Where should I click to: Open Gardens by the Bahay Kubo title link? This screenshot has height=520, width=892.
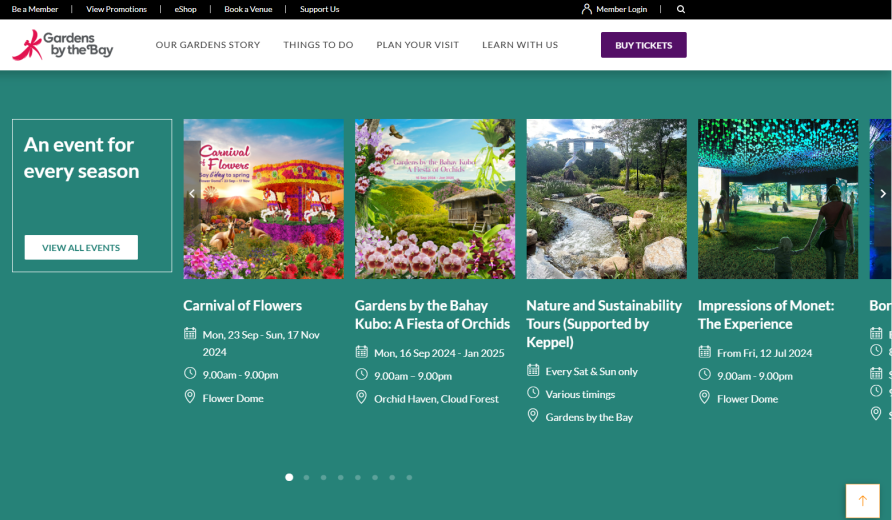[x=432, y=315]
